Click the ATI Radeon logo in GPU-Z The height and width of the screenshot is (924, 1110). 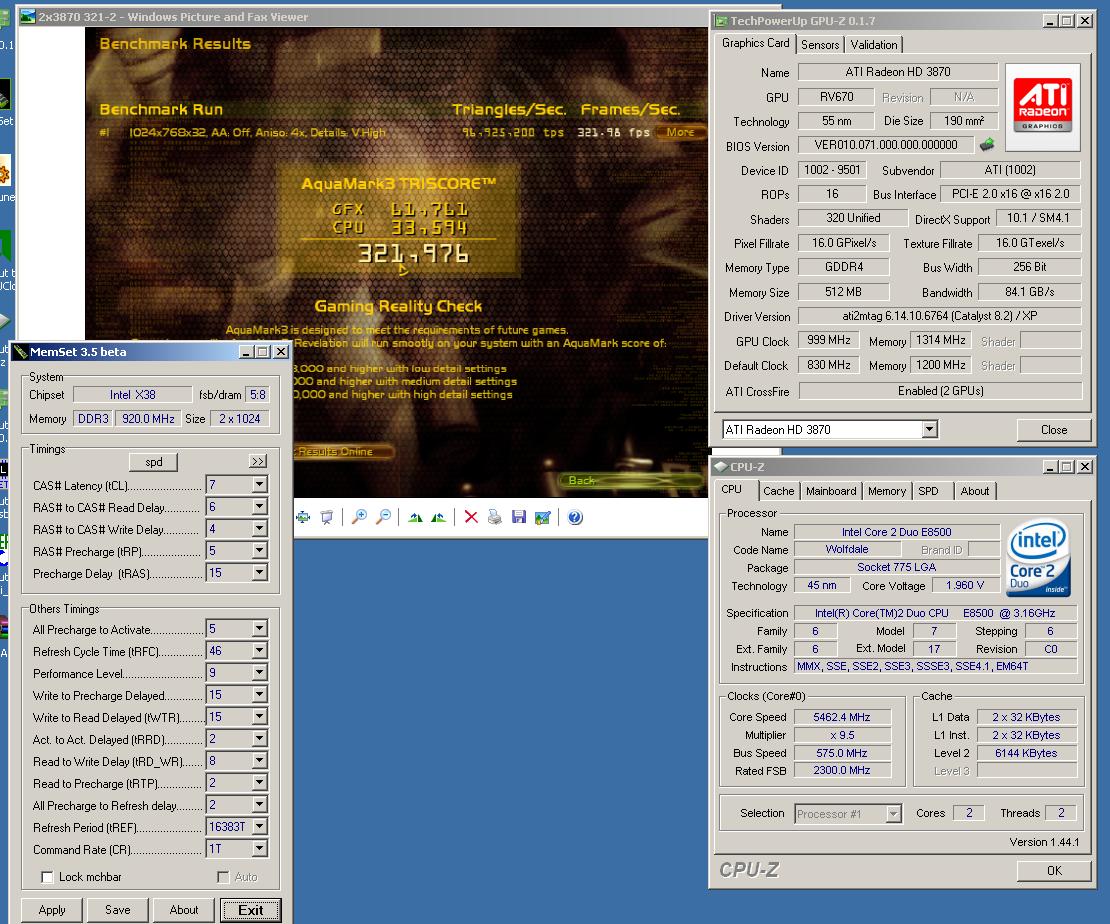click(1043, 107)
